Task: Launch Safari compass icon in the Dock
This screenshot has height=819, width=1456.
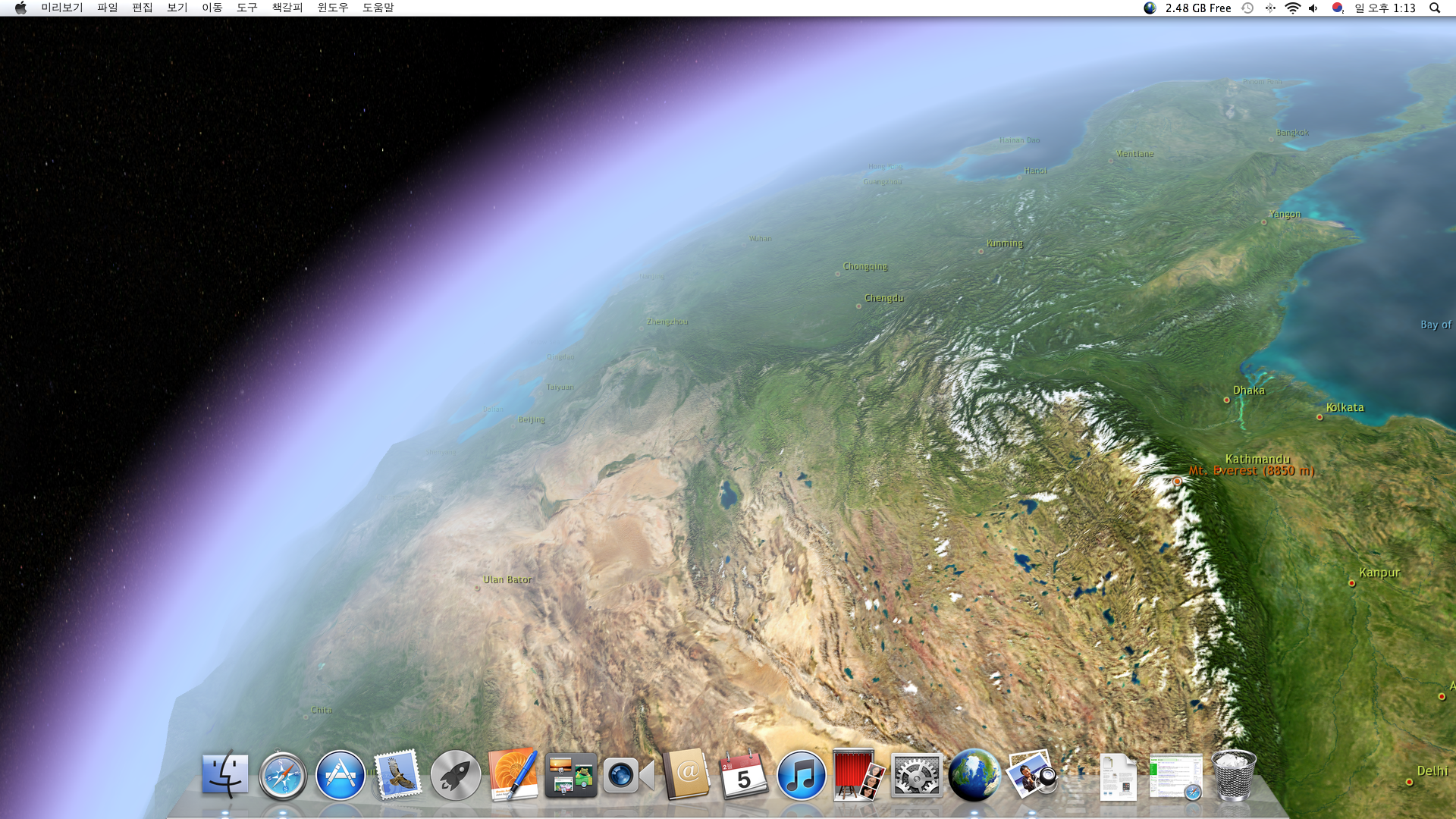Action: click(x=283, y=776)
